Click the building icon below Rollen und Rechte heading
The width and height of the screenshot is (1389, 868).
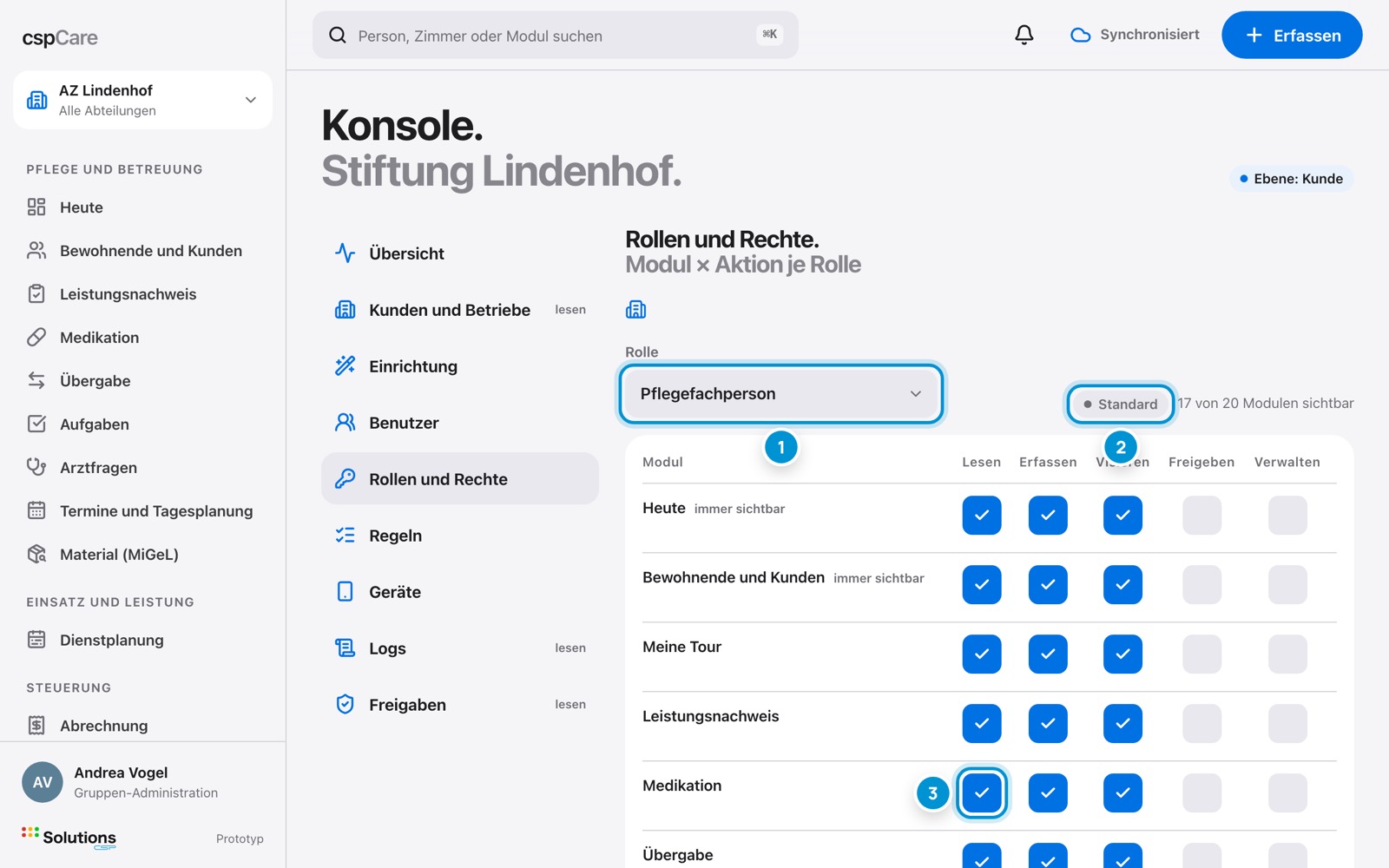coord(636,309)
